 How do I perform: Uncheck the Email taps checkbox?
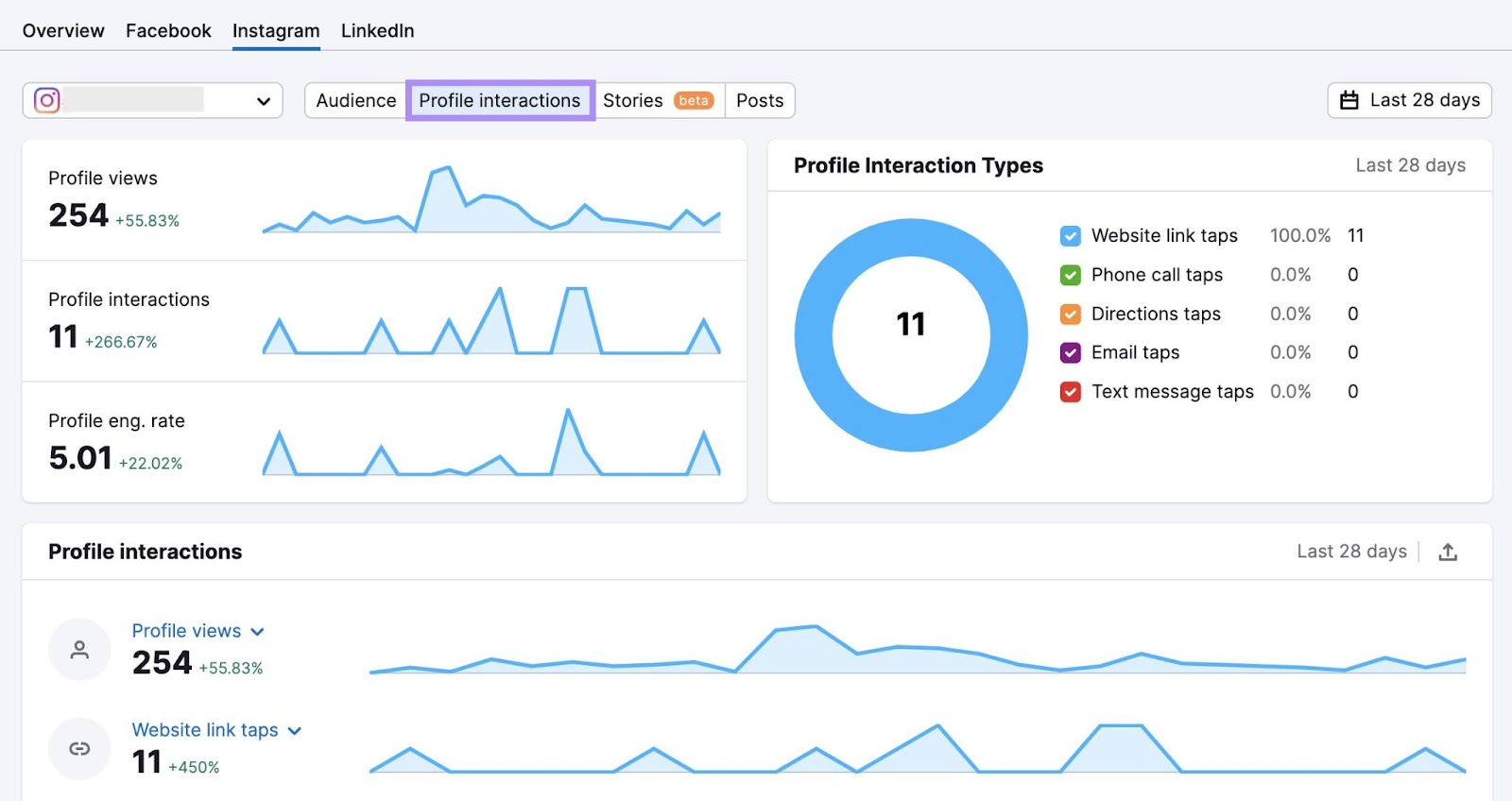coord(1070,352)
